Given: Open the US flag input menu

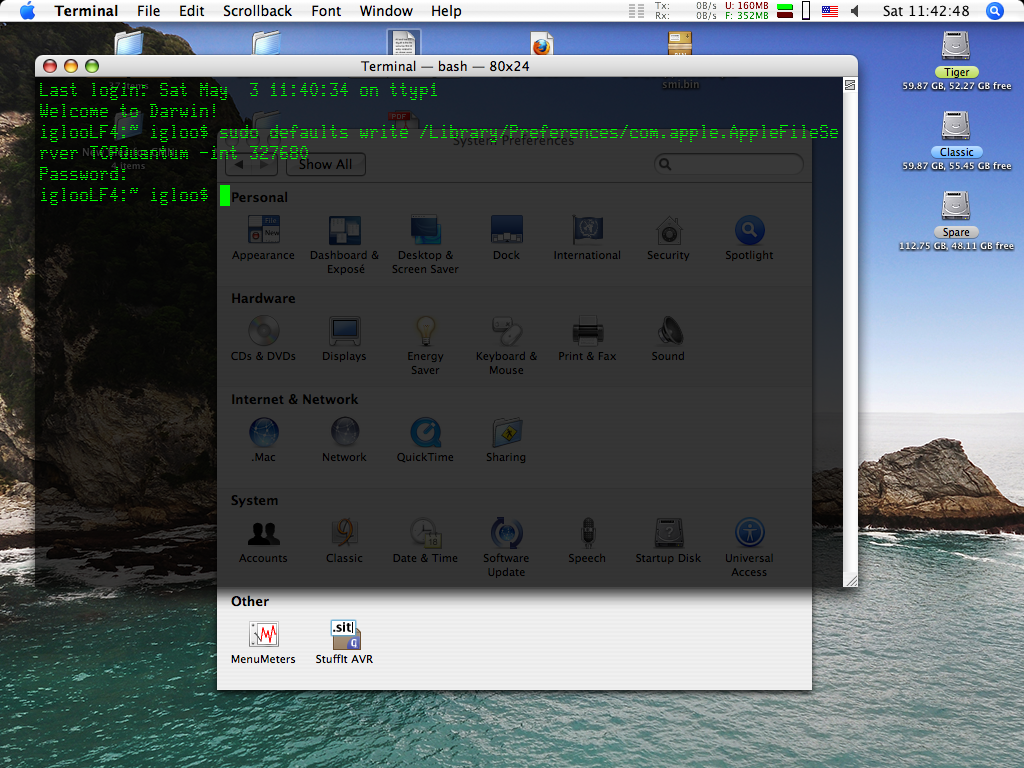Looking at the screenshot, I should (829, 11).
